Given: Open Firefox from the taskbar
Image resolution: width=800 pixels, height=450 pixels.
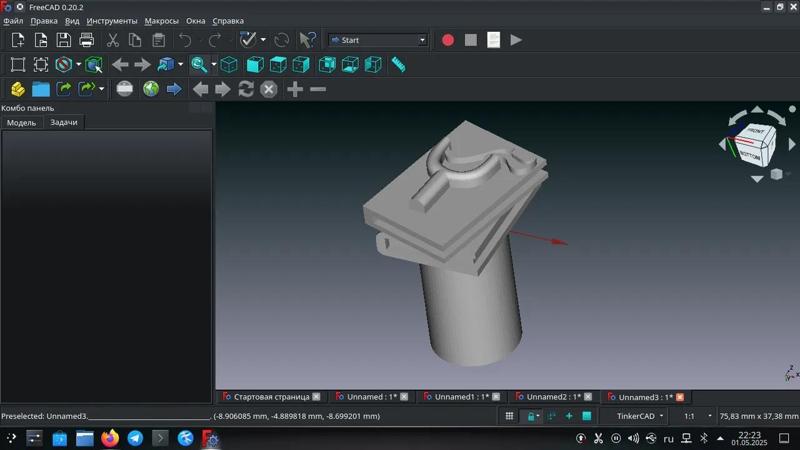Looking at the screenshot, I should [110, 438].
